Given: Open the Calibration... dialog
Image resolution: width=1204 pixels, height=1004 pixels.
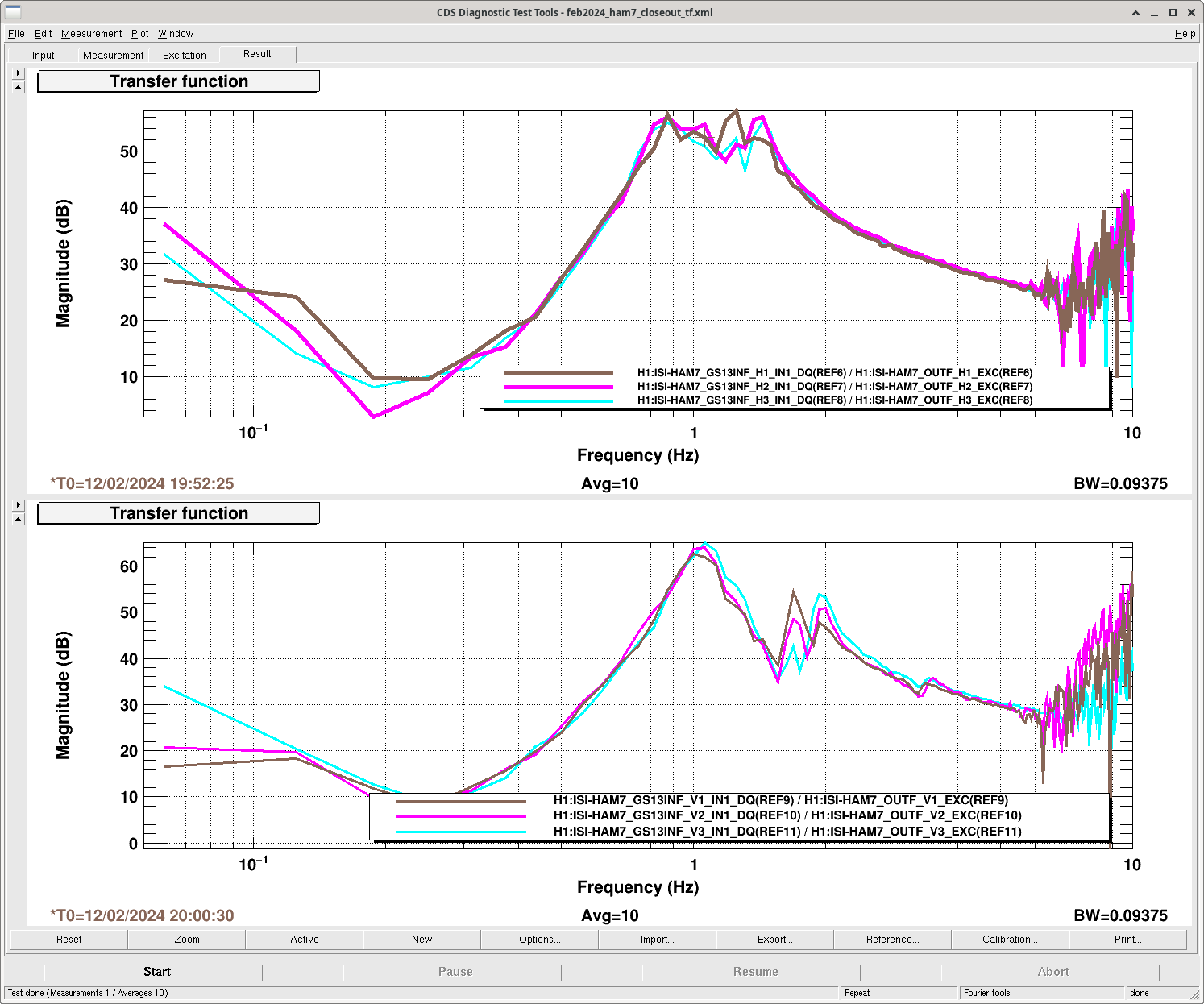Looking at the screenshot, I should point(1010,940).
